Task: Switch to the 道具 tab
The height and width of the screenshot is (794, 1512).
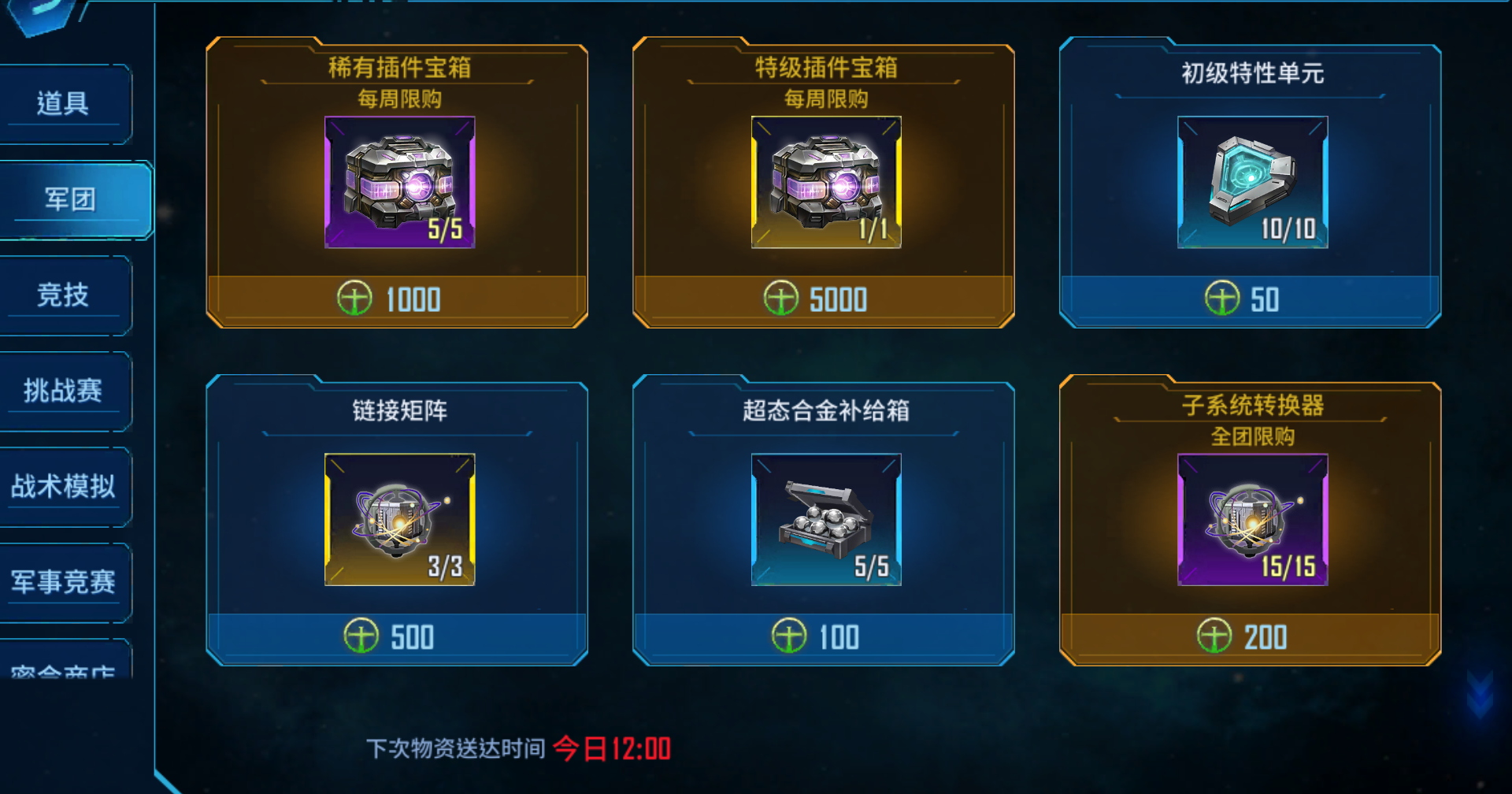Action: [x=63, y=103]
